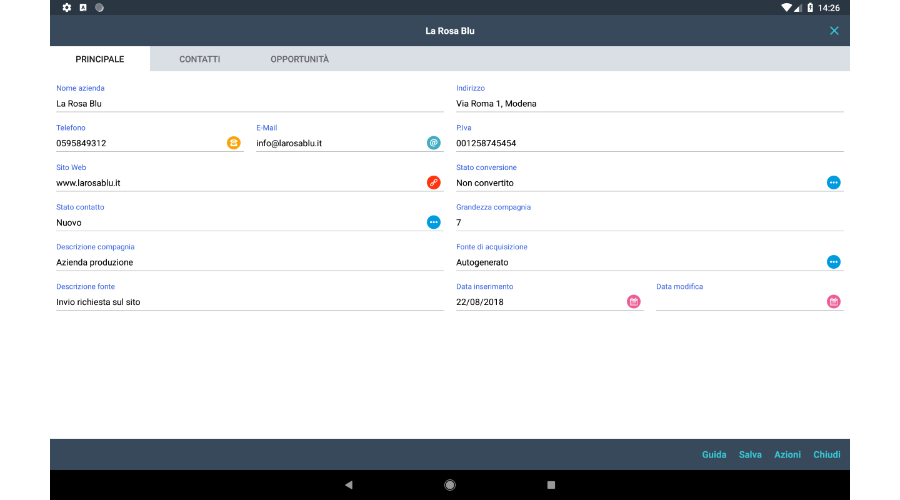
Task: Expand Fonte di acquisizione options menu
Action: coord(833,262)
